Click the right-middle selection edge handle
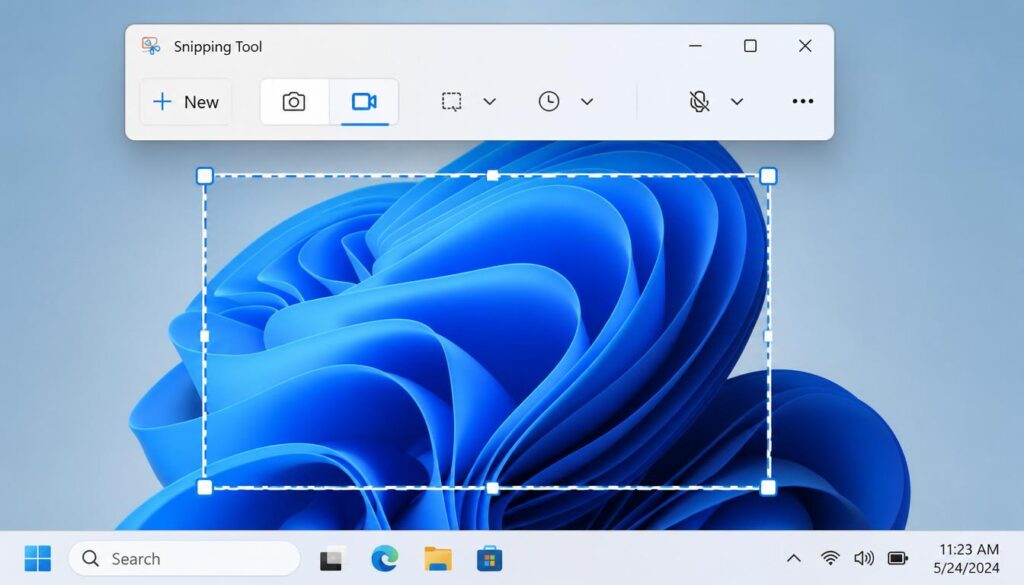The width and height of the screenshot is (1024, 585). [768, 336]
